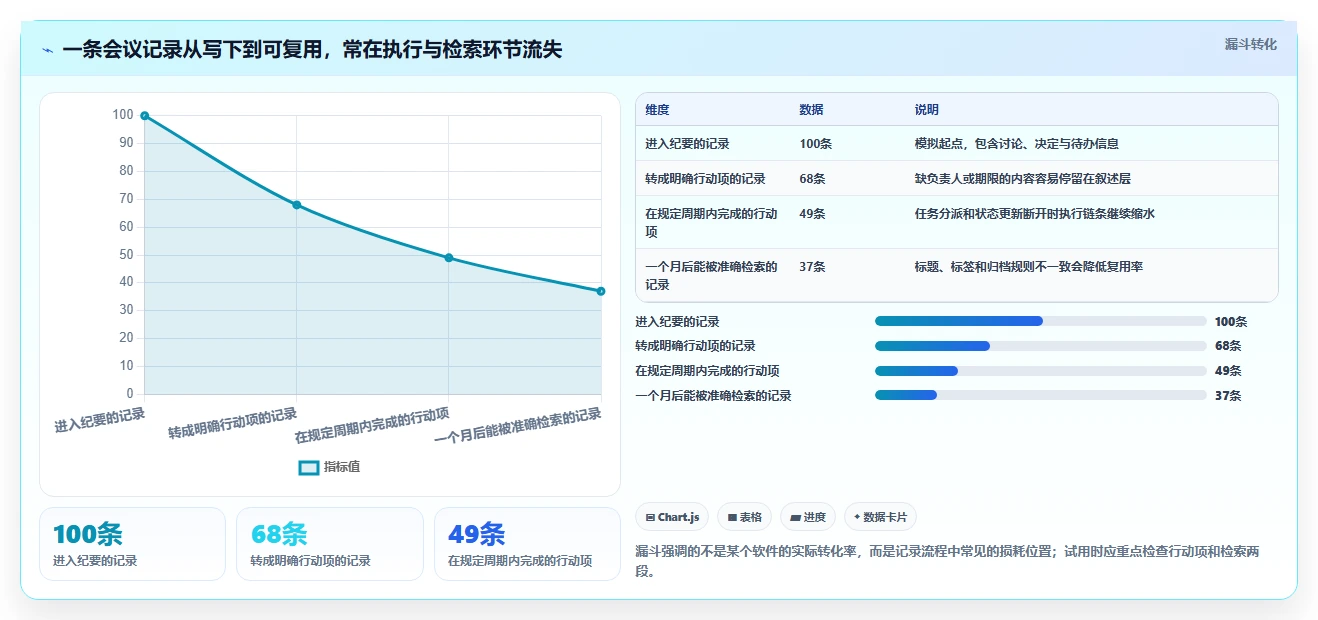The width and height of the screenshot is (1318, 620).
Task: Click the 68条 stat card
Action: [330, 544]
